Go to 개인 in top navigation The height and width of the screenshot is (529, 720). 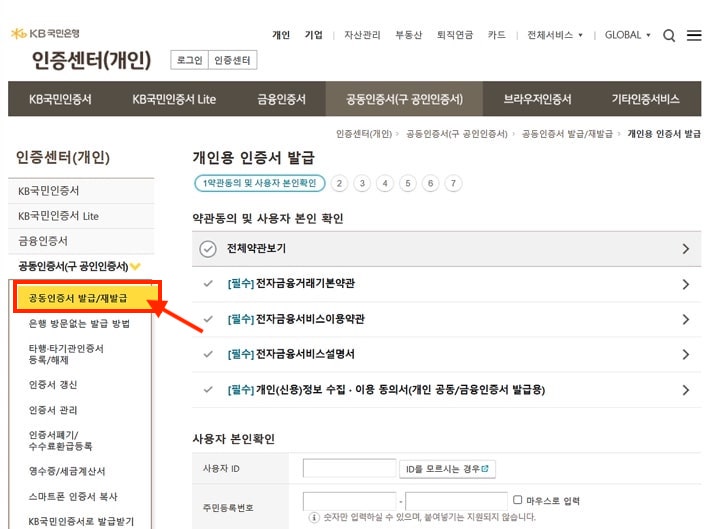click(x=281, y=35)
